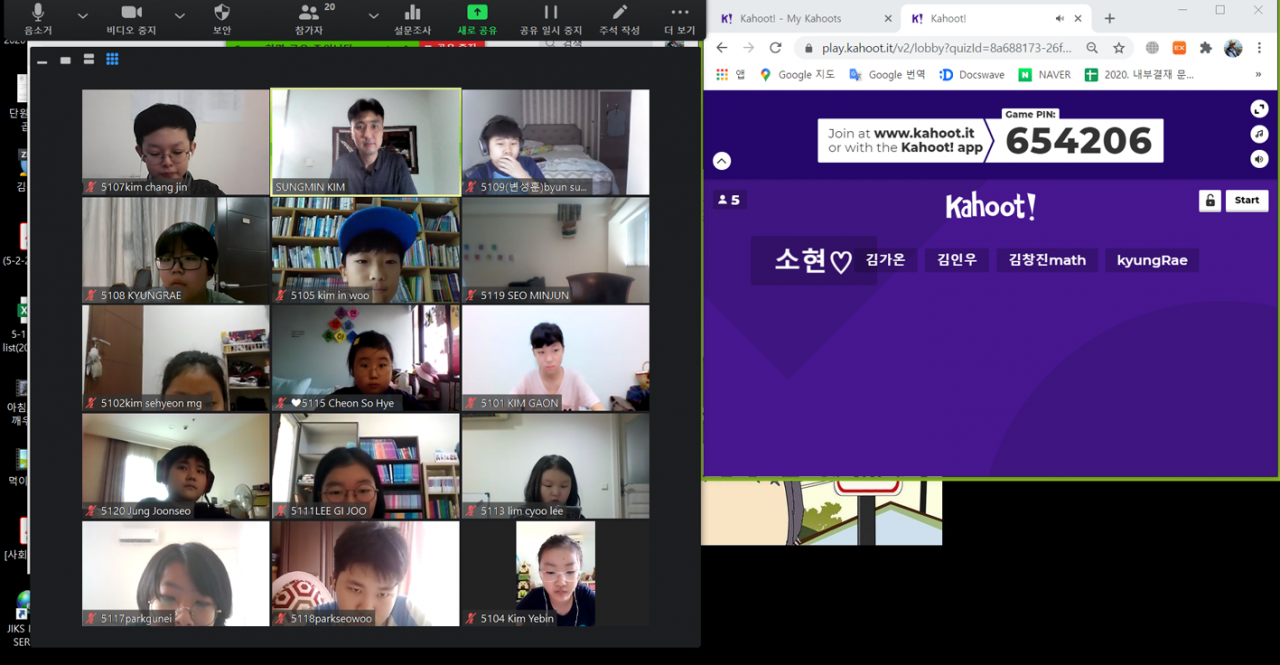Open the zoom magnifier icon in address bar
The image size is (1280, 665).
click(x=1092, y=48)
